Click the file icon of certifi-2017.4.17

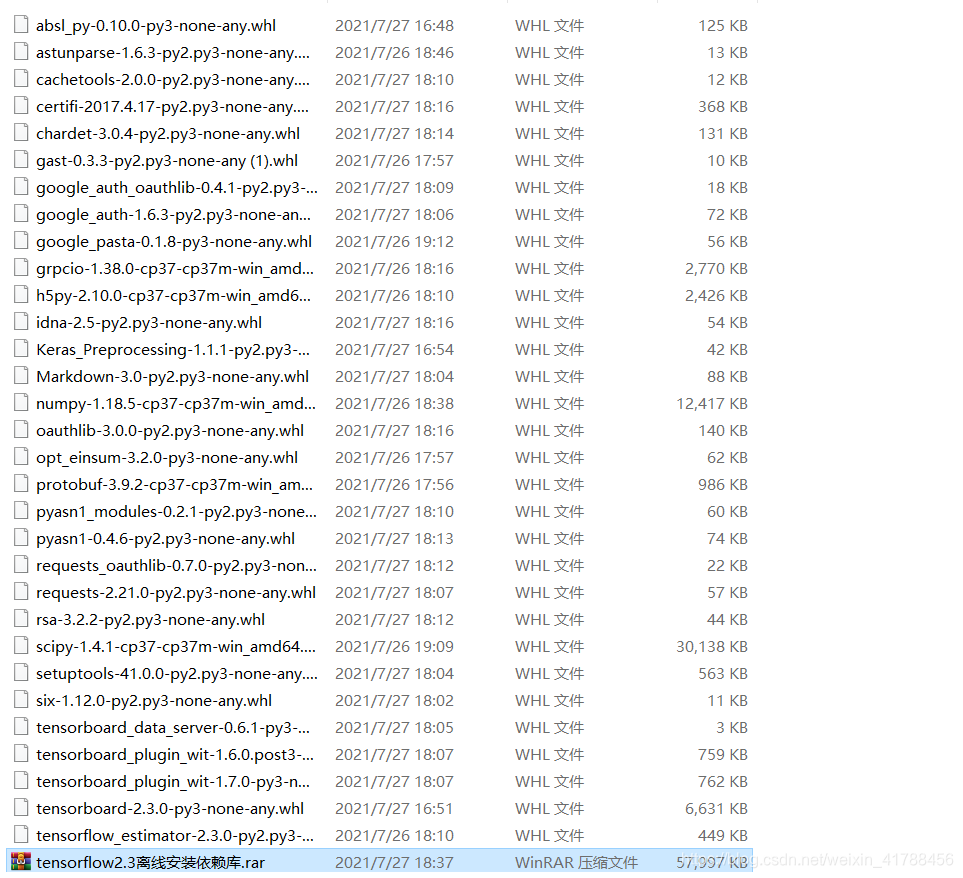21,106
